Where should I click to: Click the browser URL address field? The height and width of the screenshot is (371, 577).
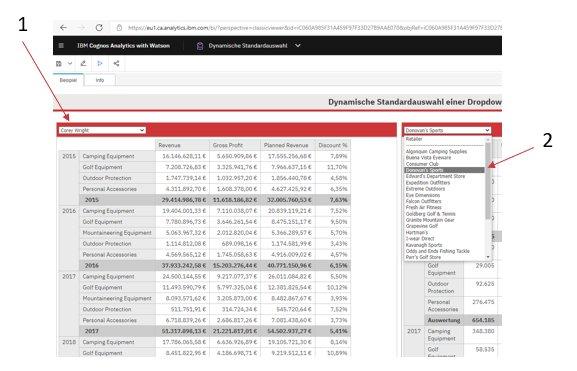315,28
